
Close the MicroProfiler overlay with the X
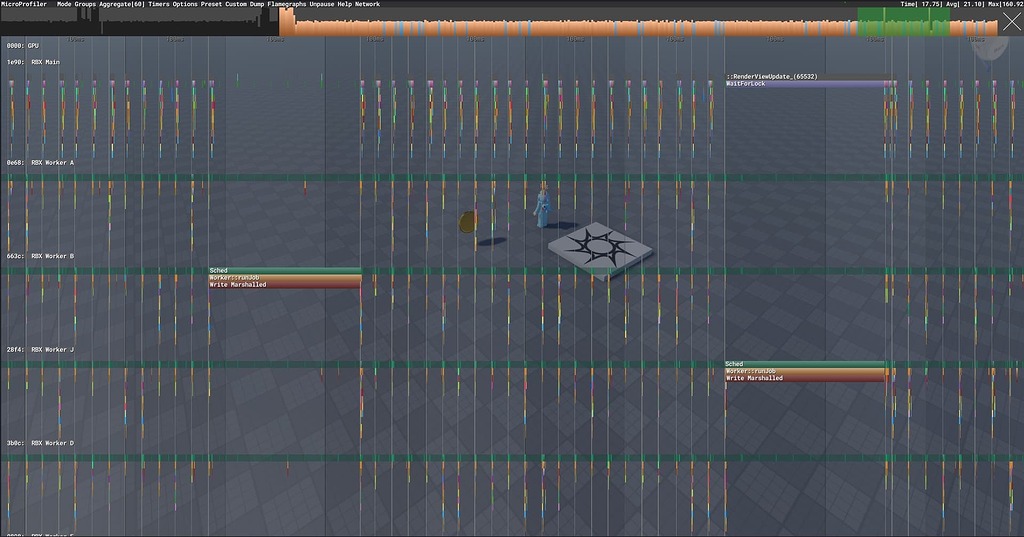1011,23
